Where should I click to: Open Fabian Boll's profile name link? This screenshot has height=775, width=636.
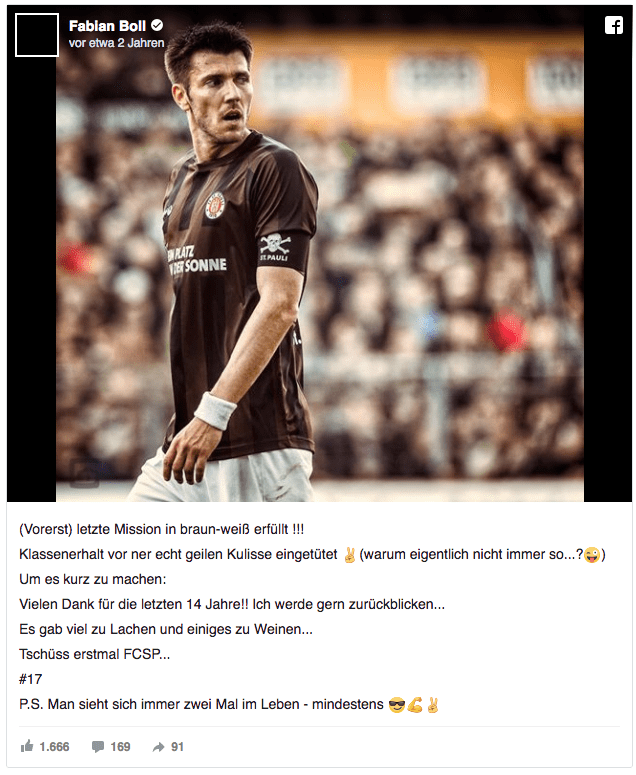[x=107, y=26]
